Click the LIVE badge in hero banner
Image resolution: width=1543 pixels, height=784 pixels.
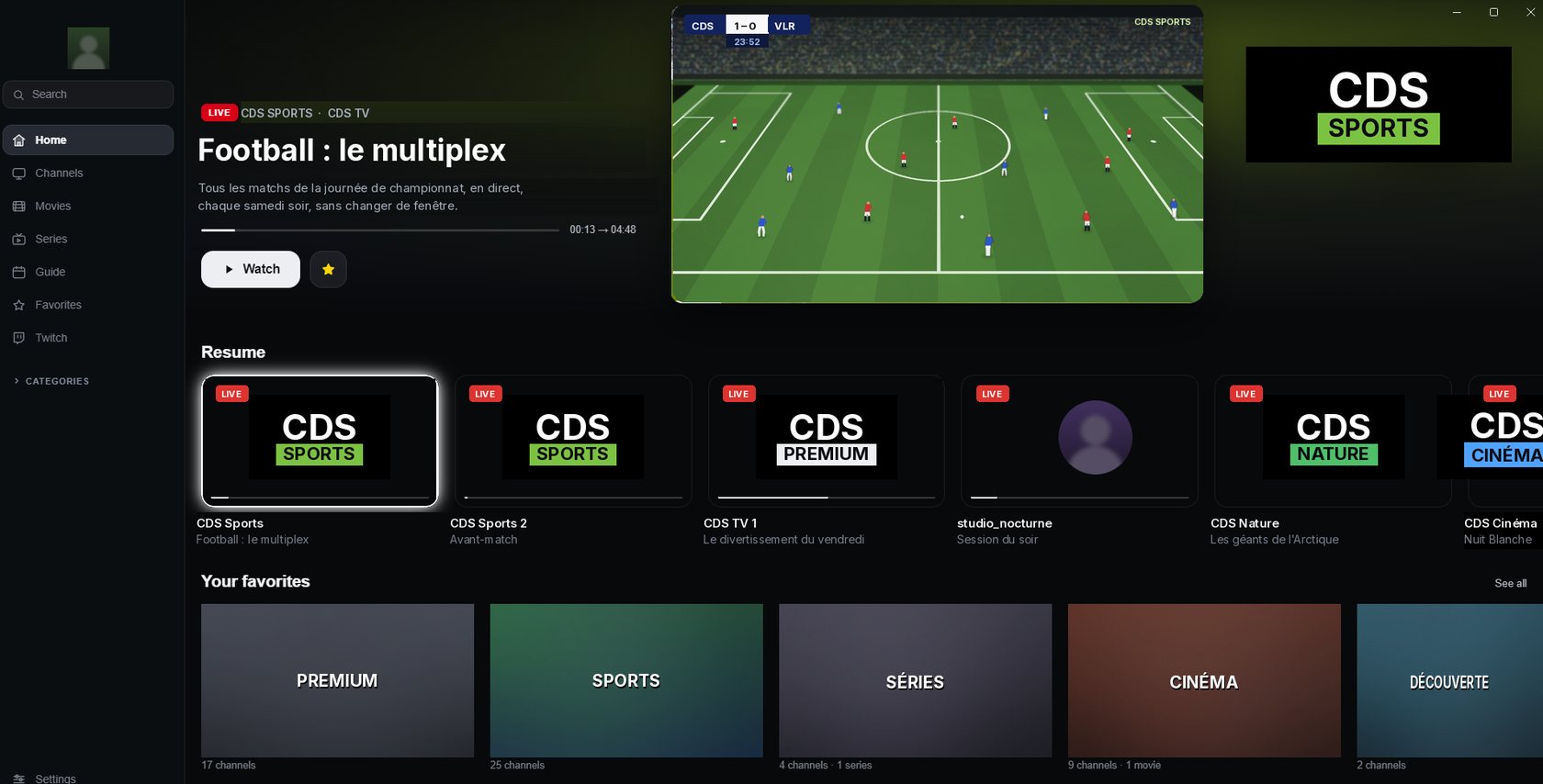point(220,113)
